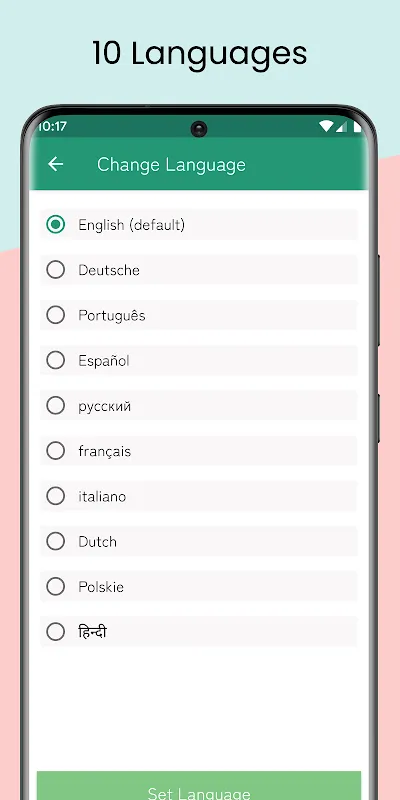Click the 10 Languages heading
400x800 pixels.
199,54
